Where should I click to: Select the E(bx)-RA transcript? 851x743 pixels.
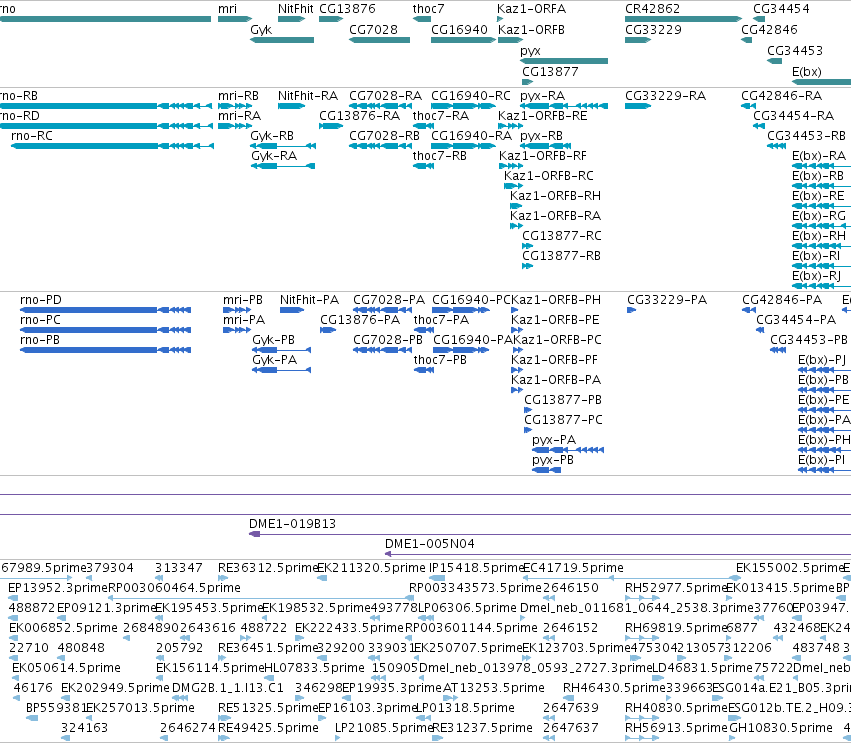tap(821, 166)
